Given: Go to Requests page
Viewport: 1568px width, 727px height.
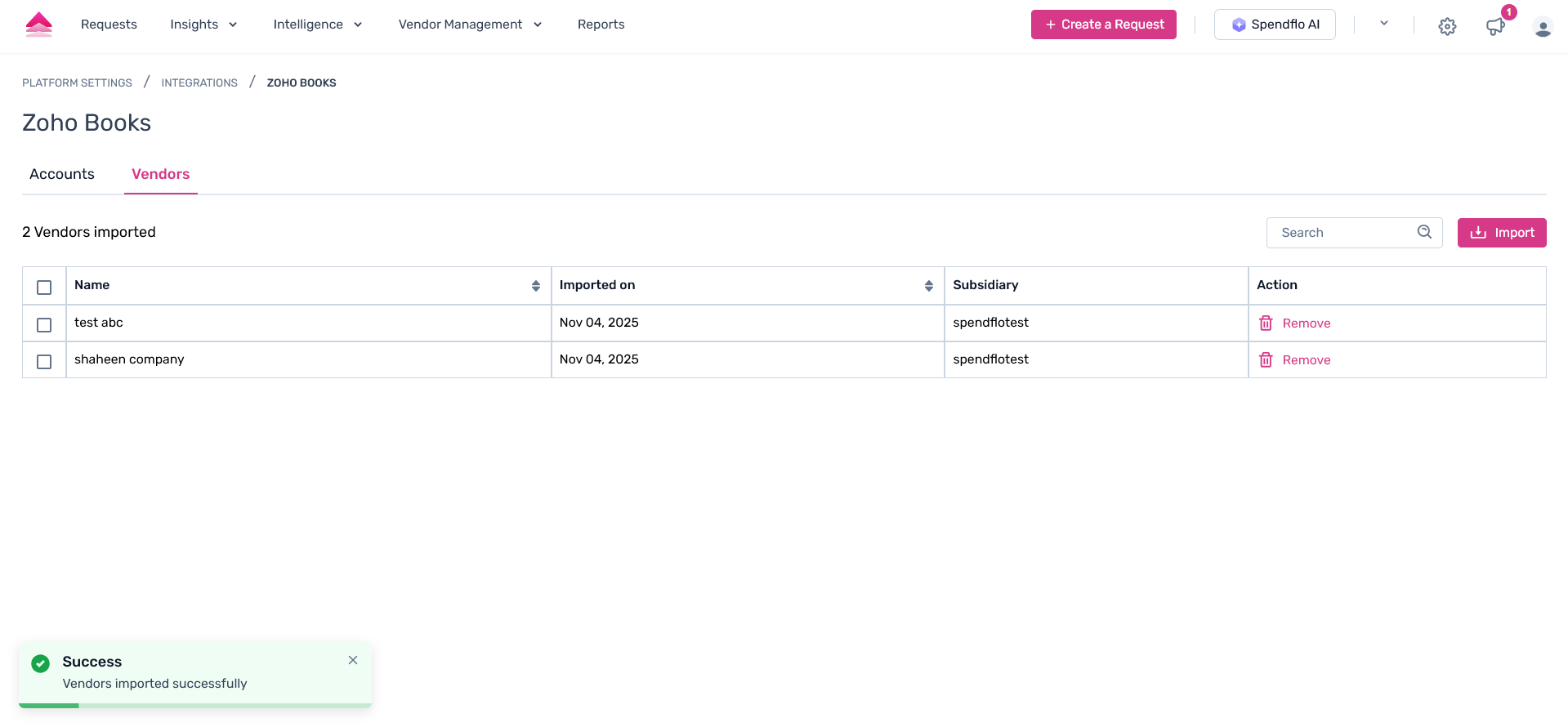Looking at the screenshot, I should click(x=109, y=25).
